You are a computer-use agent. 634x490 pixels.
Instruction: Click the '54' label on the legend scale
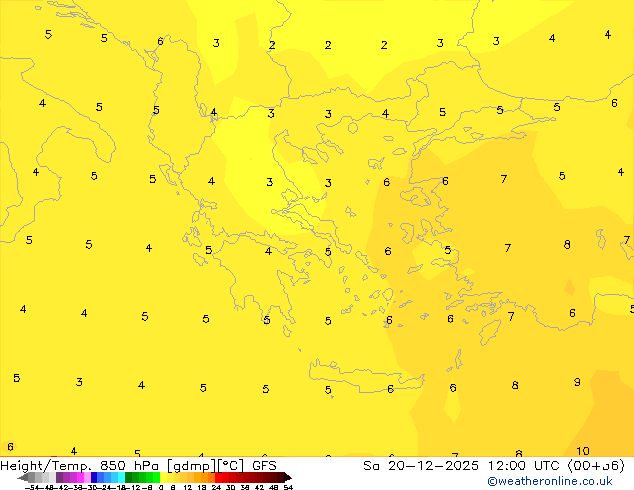click(x=288, y=487)
